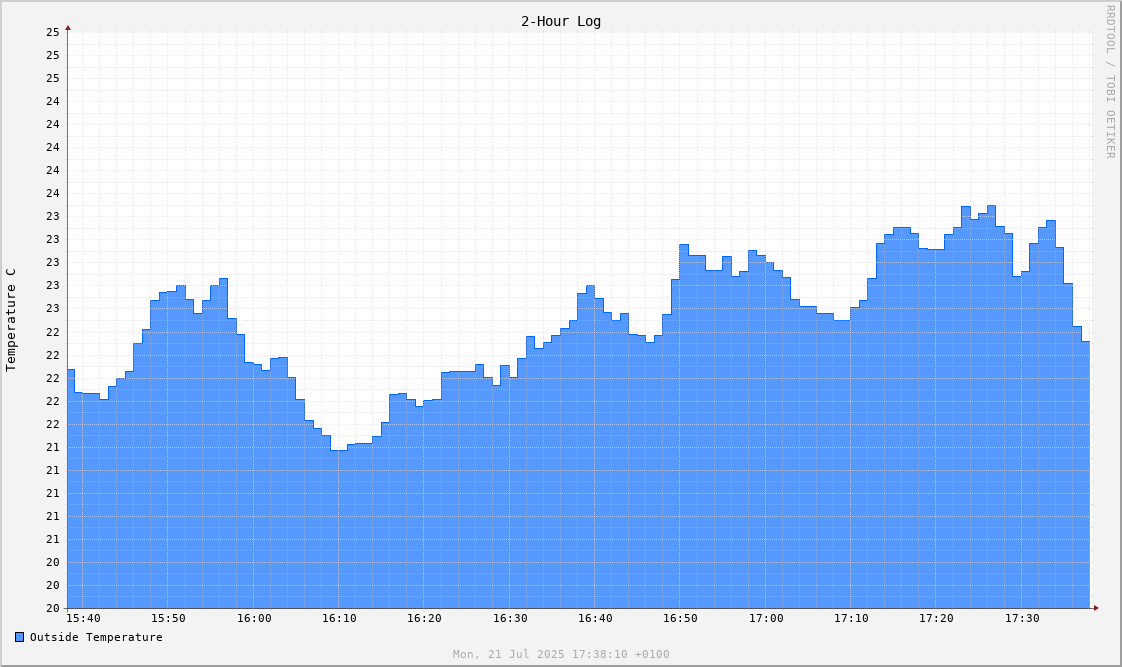Click the "Outside Temperature" legend label
The height and width of the screenshot is (667, 1122).
[x=96, y=637]
